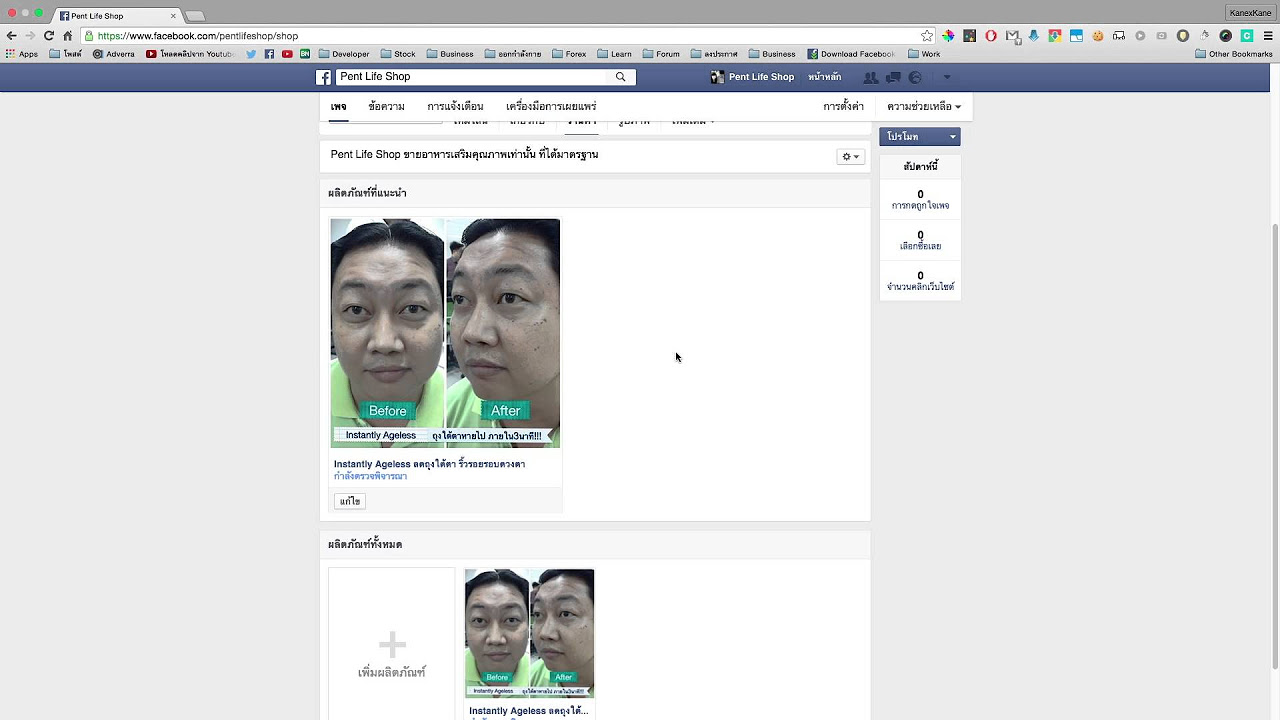Open the Learn bookmarks folder
This screenshot has width=1280, height=720.
click(x=613, y=54)
